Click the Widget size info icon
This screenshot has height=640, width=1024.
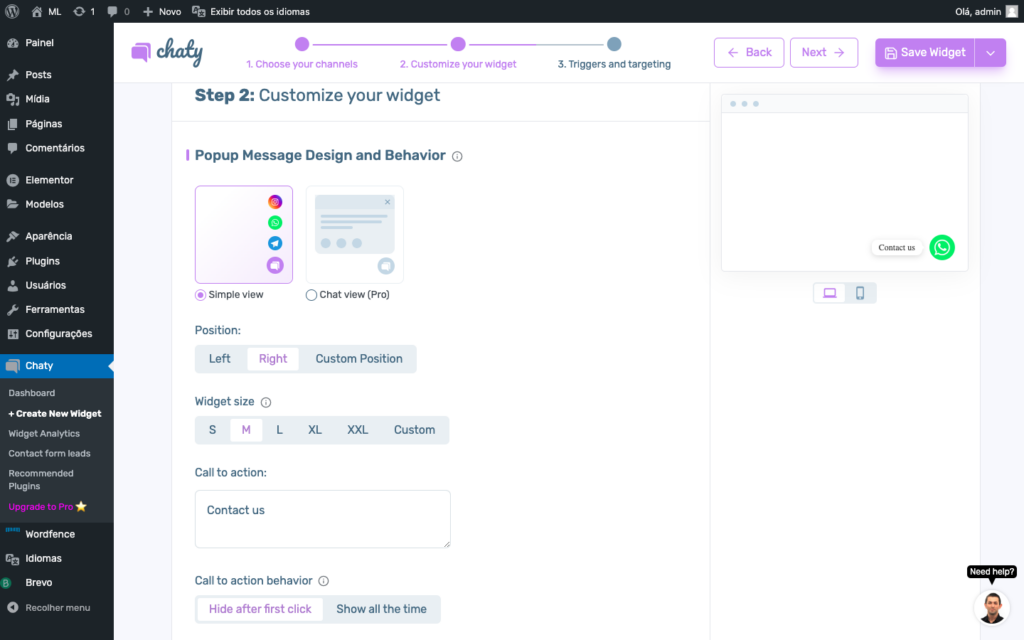point(266,402)
